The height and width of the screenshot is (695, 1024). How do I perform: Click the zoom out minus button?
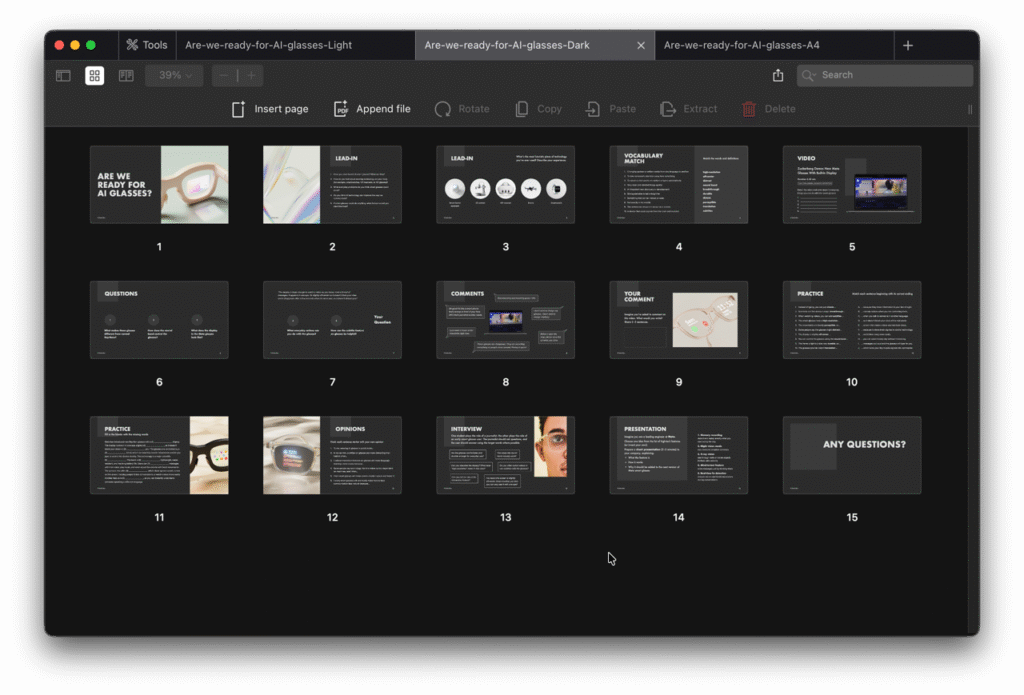tap(224, 75)
